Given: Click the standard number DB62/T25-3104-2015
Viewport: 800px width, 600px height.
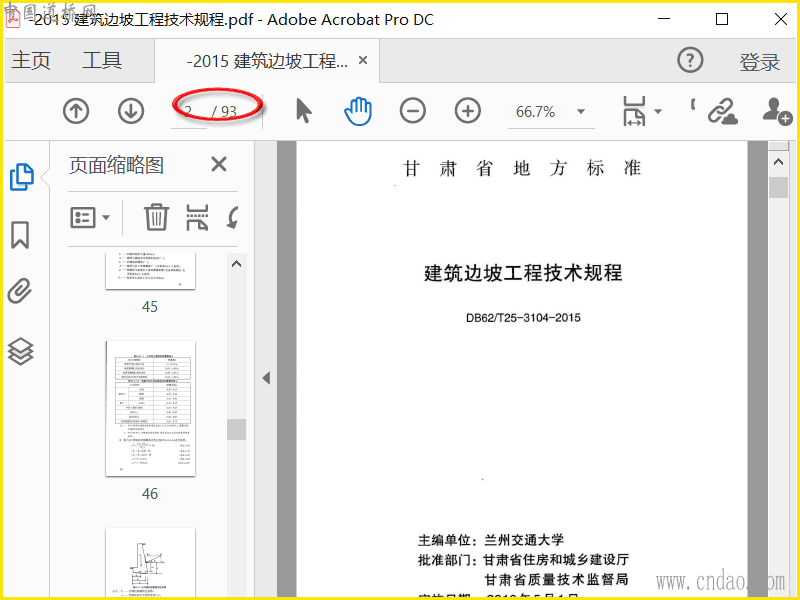Looking at the screenshot, I should pos(523,317).
